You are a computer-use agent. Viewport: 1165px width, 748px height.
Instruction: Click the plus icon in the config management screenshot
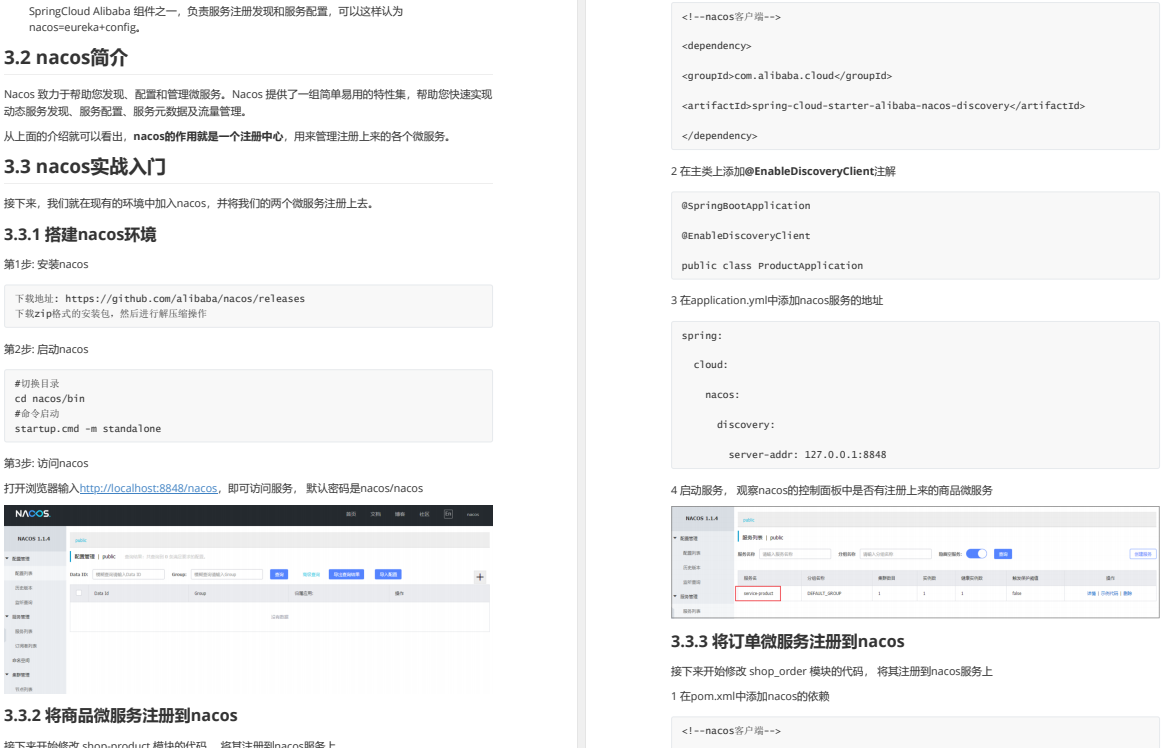point(480,576)
